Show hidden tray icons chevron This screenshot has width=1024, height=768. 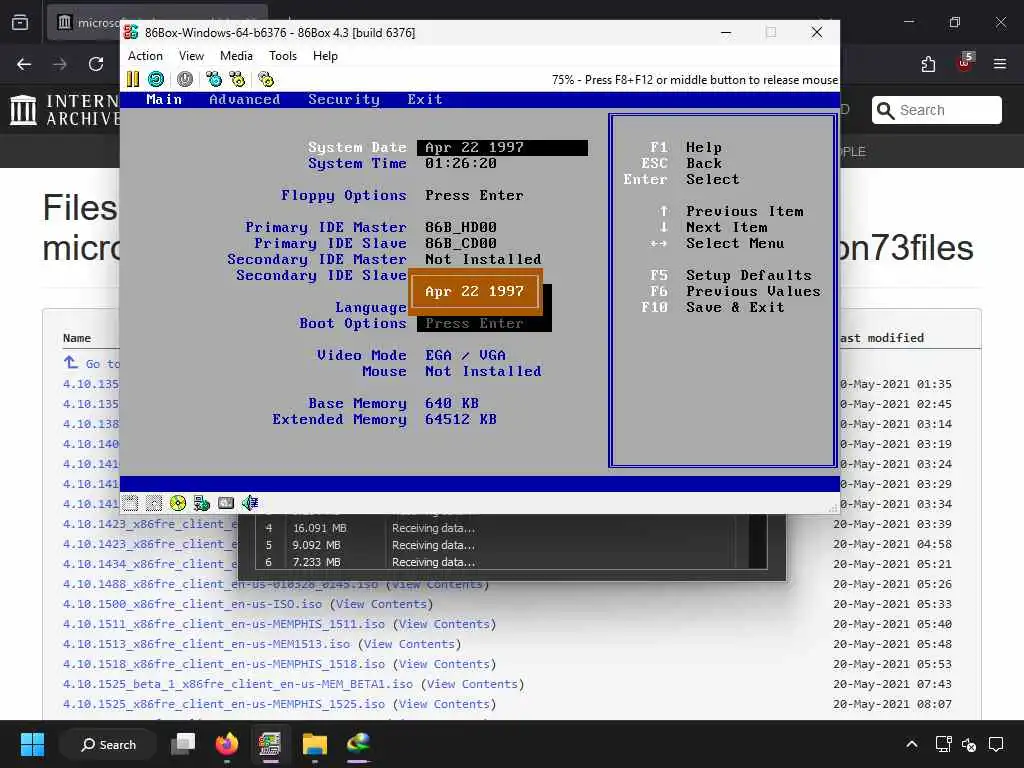coord(912,744)
